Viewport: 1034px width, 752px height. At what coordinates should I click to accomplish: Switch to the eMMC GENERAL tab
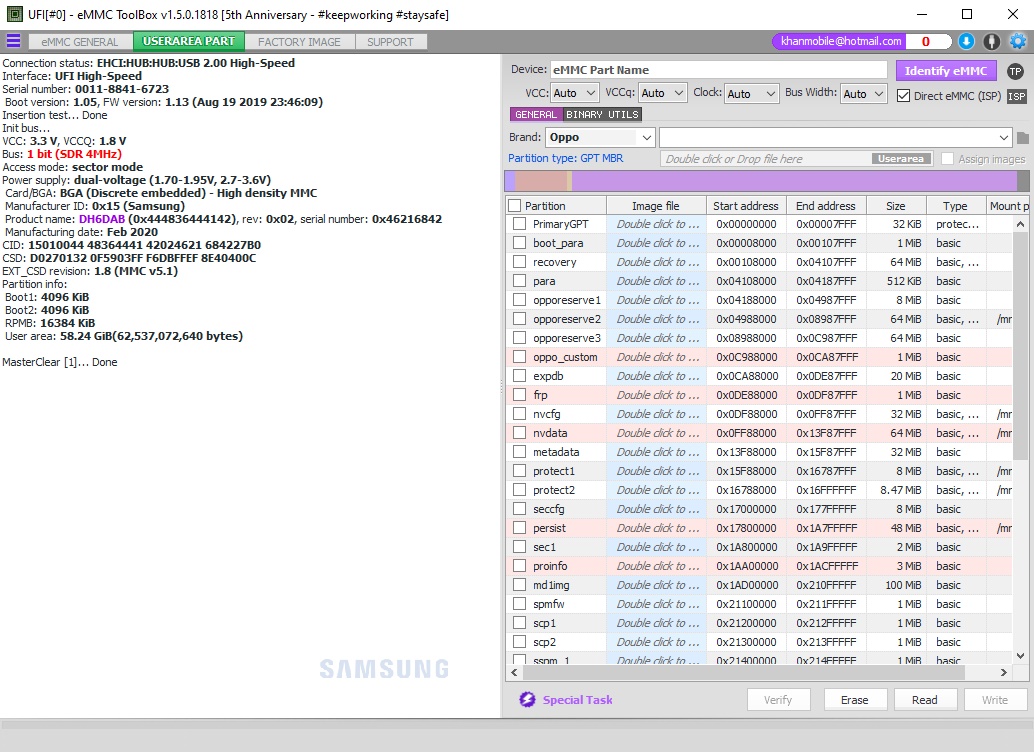80,42
